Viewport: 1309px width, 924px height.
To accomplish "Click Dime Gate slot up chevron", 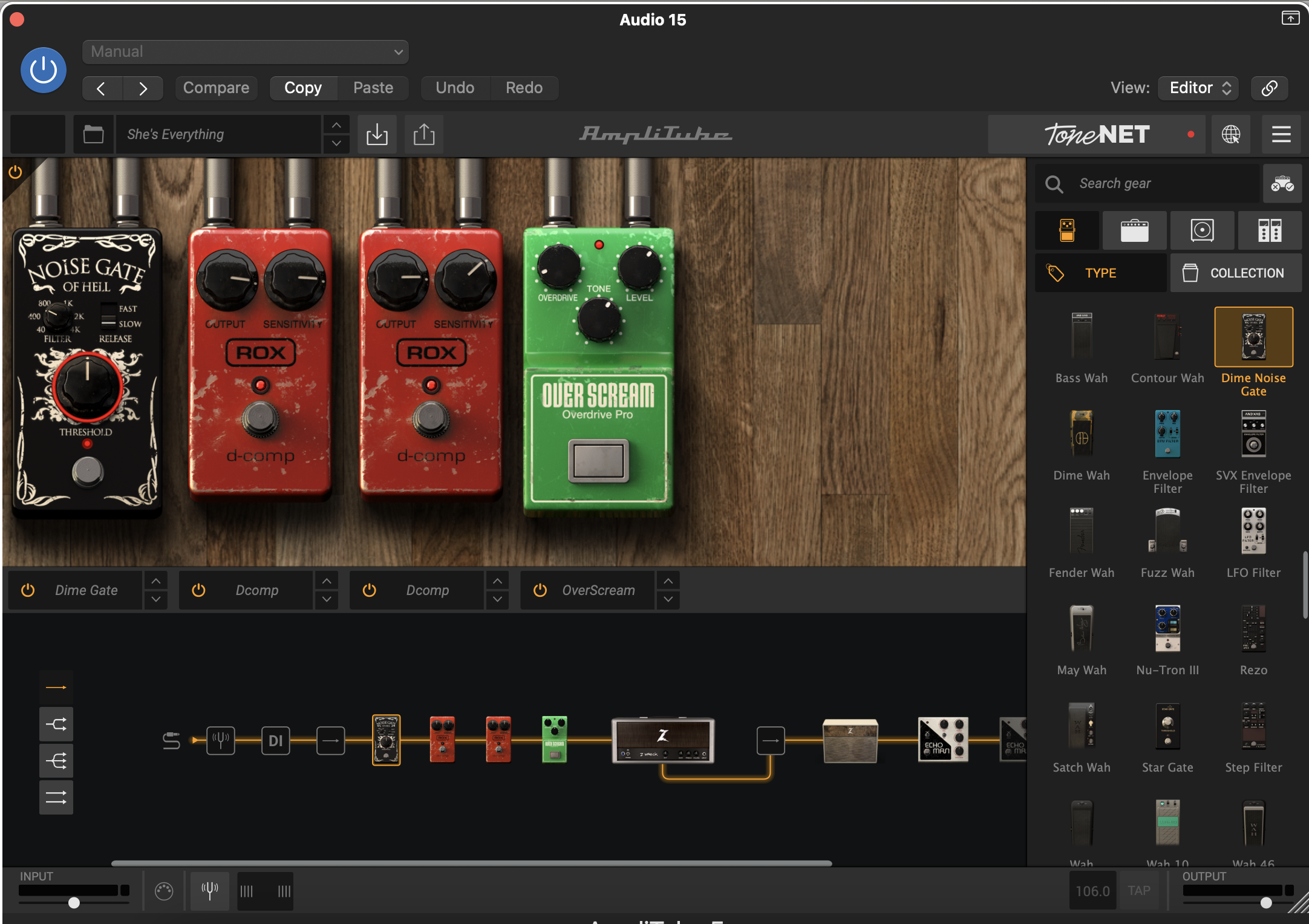I will (x=155, y=581).
